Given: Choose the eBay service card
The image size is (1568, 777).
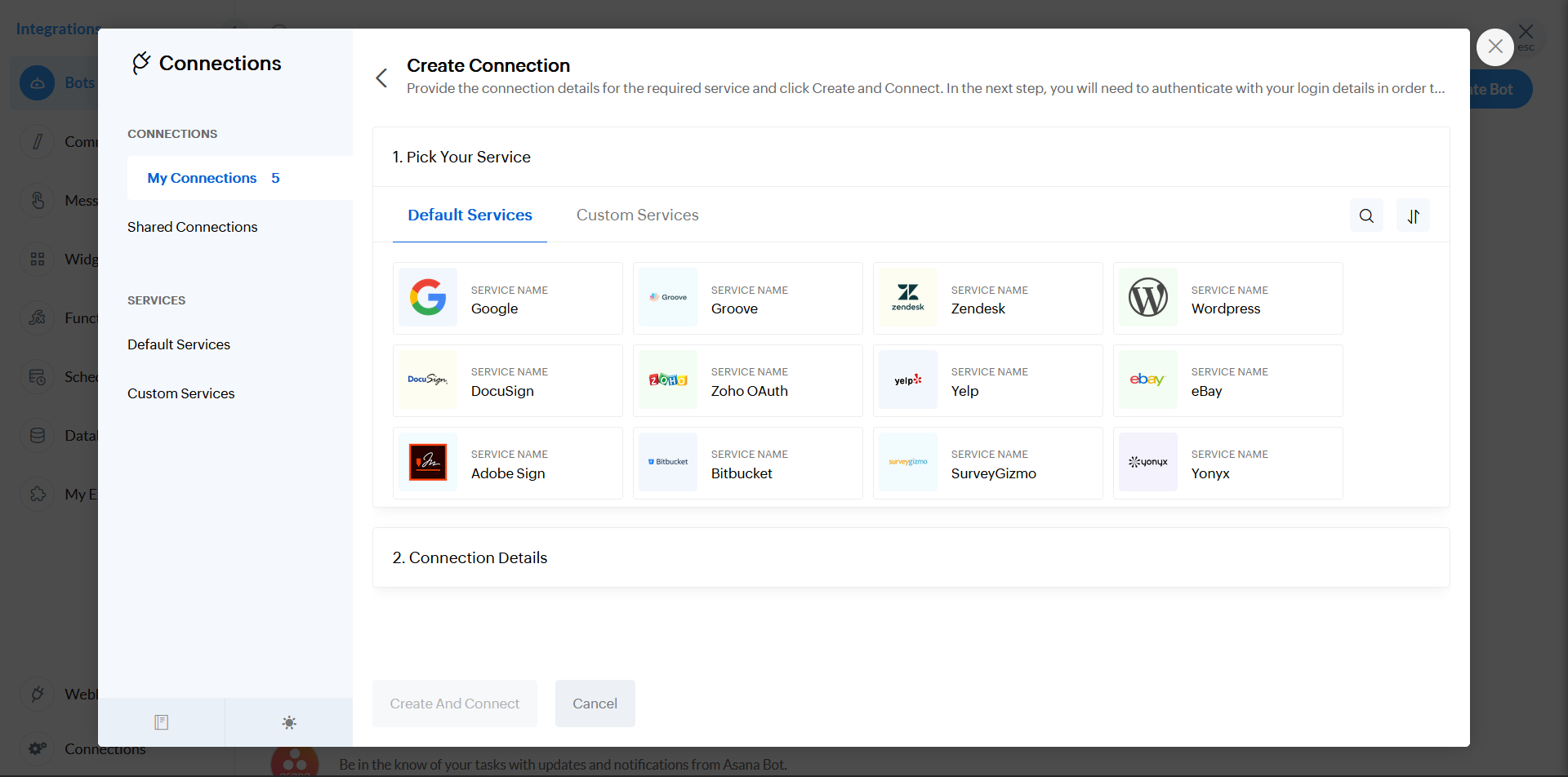Looking at the screenshot, I should (x=1227, y=381).
